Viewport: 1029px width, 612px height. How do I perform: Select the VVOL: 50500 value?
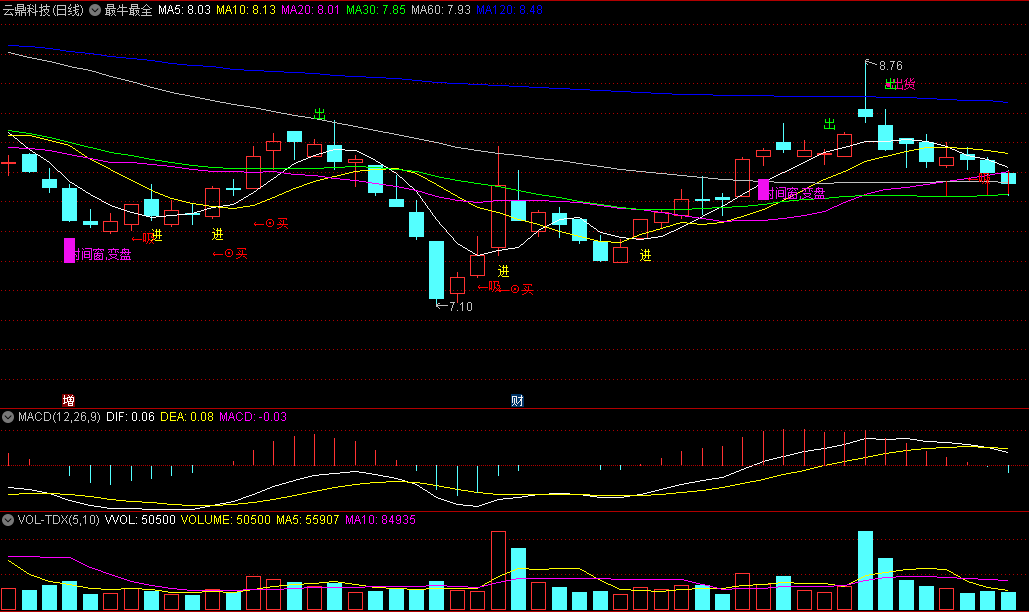pyautogui.click(x=140, y=520)
